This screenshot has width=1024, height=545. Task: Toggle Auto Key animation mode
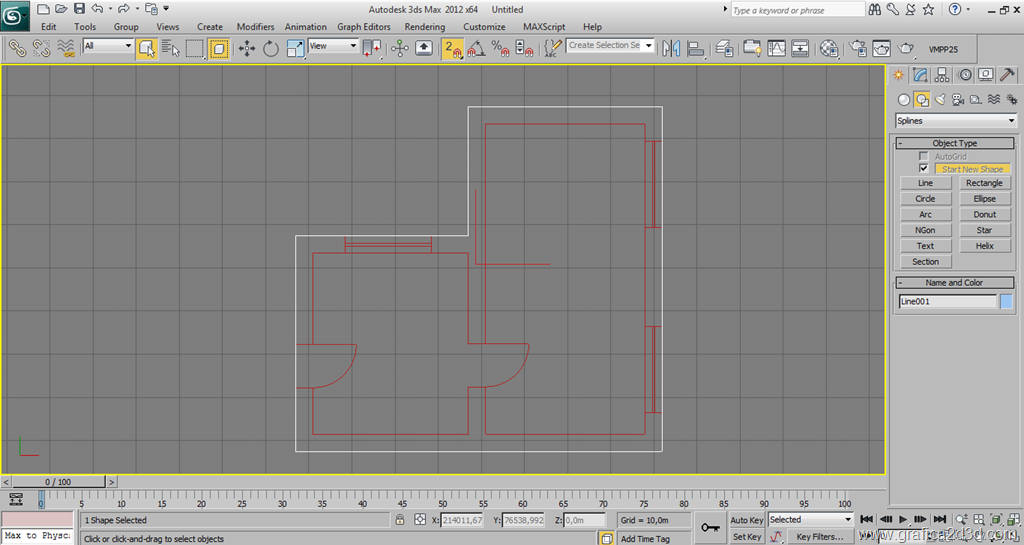click(x=746, y=520)
